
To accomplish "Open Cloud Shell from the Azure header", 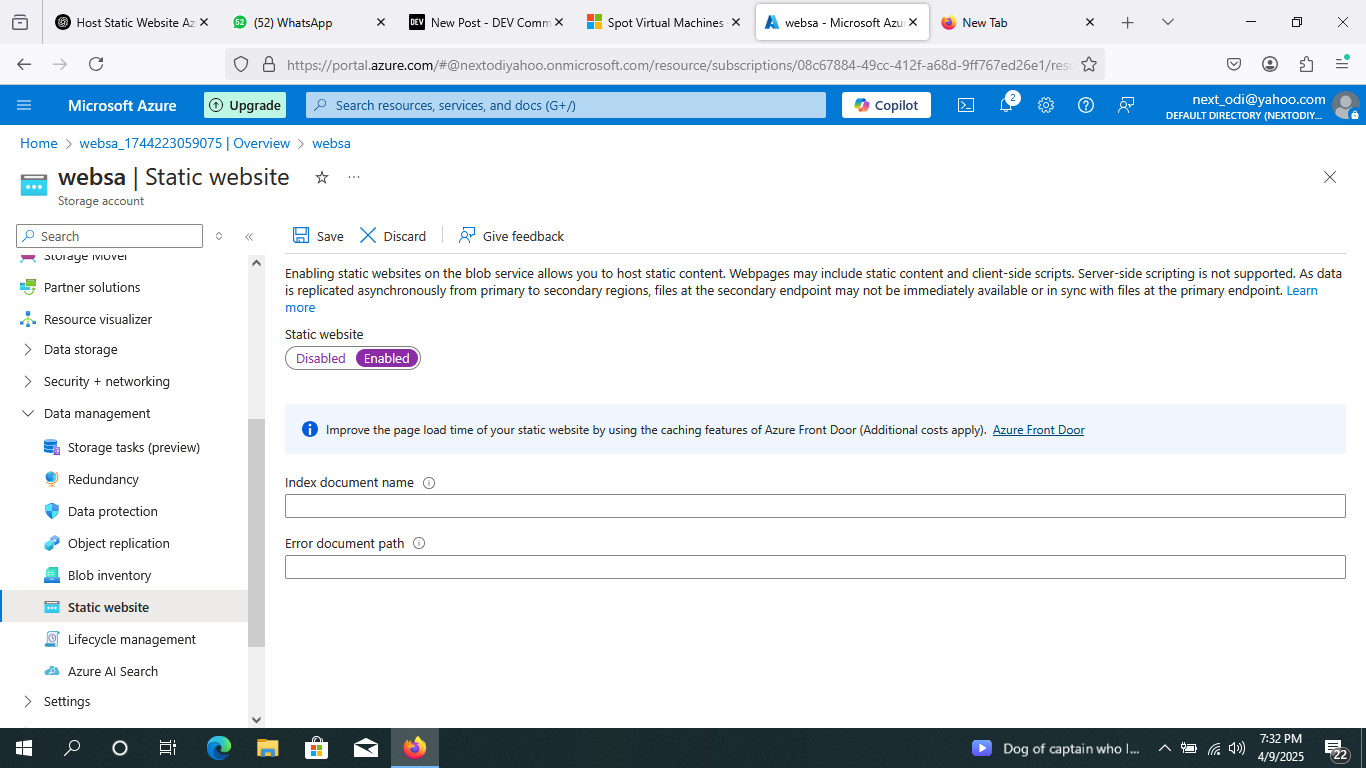I will tap(966, 105).
